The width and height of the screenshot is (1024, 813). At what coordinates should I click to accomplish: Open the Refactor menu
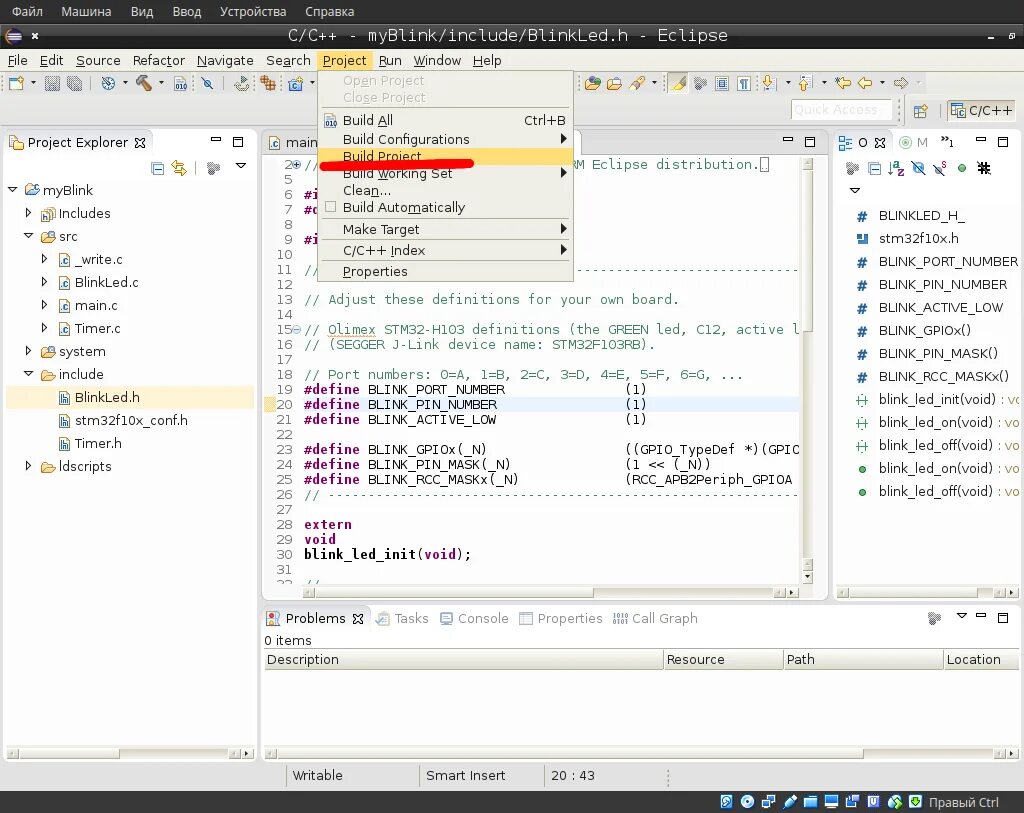[159, 60]
